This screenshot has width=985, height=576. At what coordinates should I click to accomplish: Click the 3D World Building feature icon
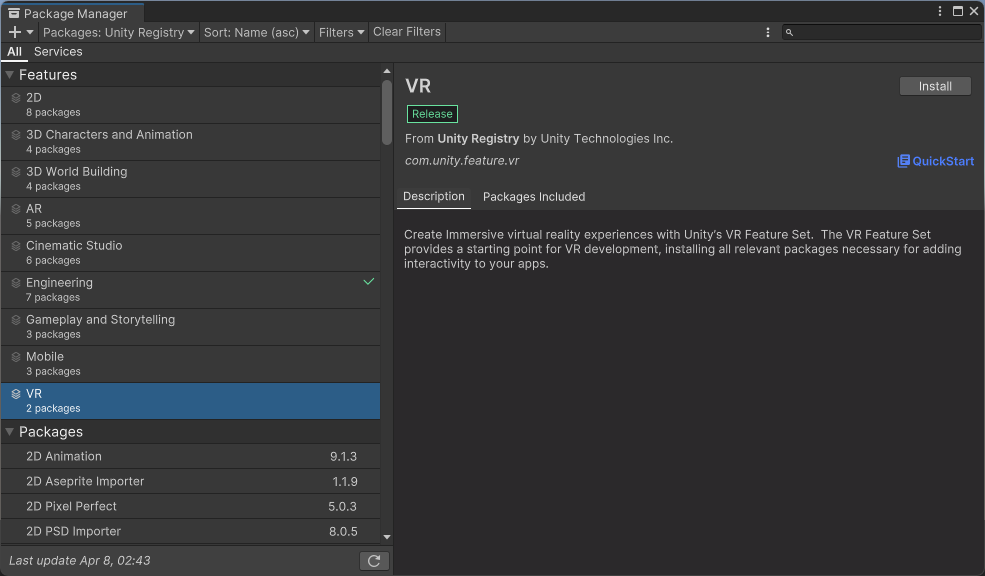coord(16,172)
